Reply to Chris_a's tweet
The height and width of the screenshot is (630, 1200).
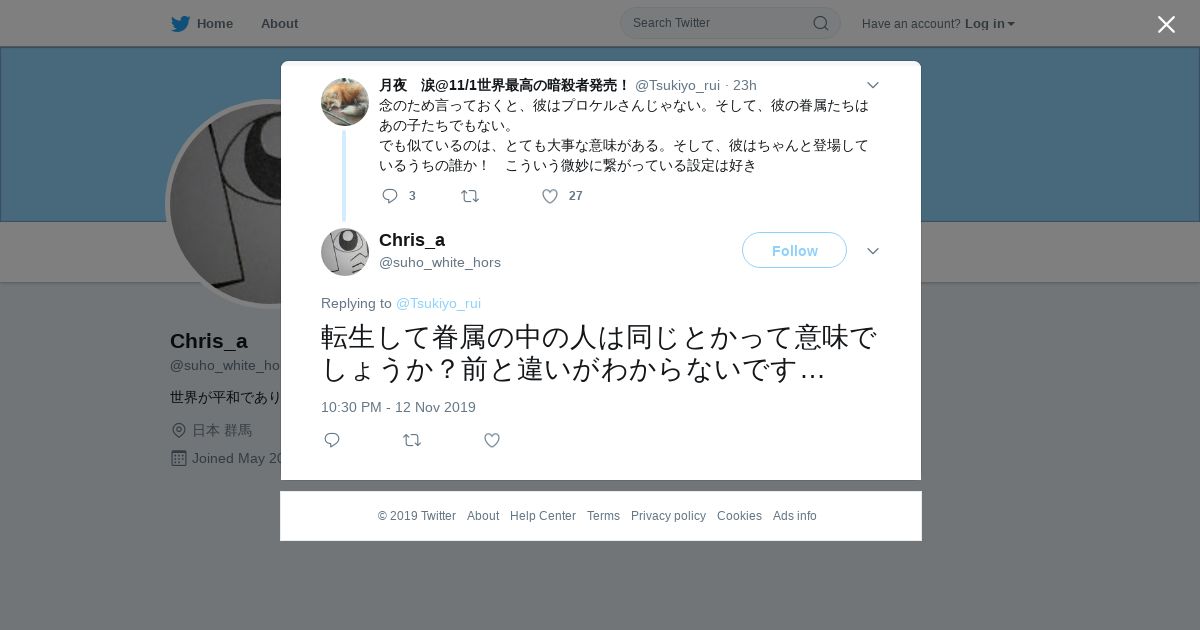click(x=332, y=440)
